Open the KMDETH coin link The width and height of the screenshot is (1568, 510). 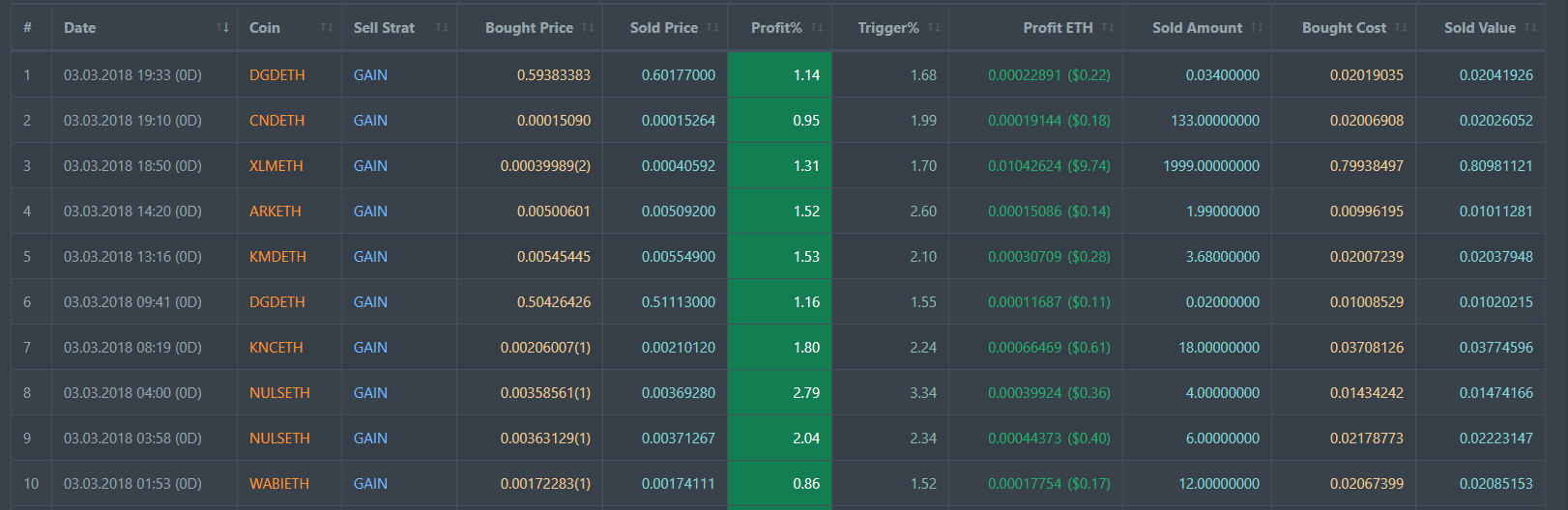point(277,257)
